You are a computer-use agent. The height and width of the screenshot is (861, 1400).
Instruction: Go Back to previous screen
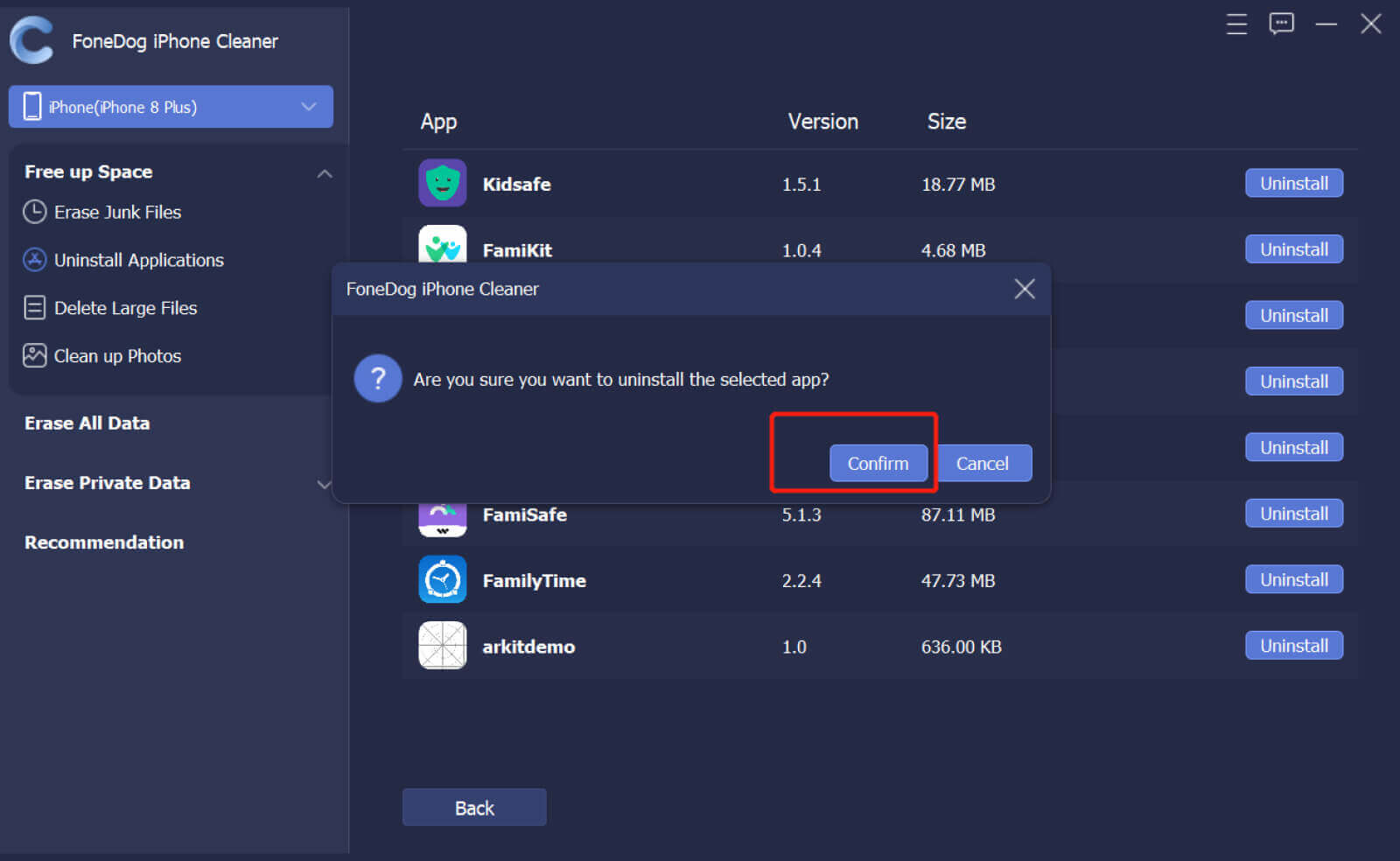click(474, 808)
